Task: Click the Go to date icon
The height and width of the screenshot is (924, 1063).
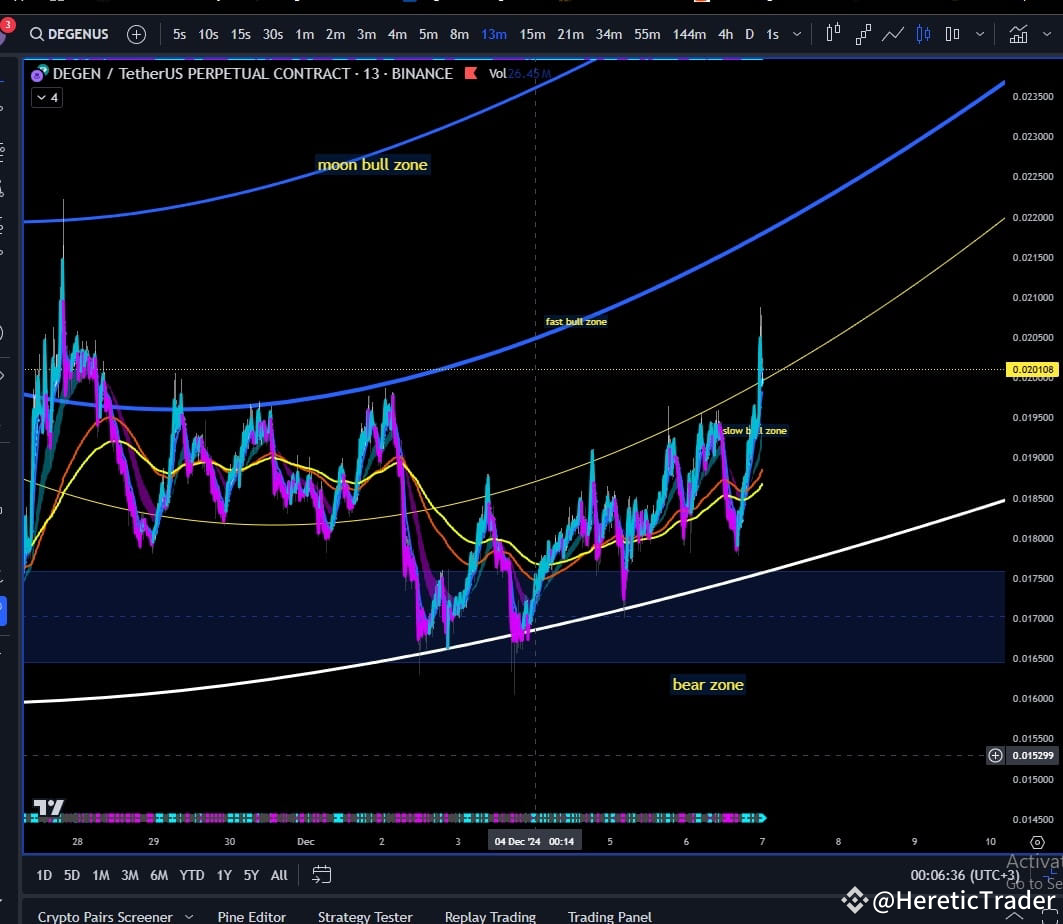Action: pyautogui.click(x=320, y=875)
